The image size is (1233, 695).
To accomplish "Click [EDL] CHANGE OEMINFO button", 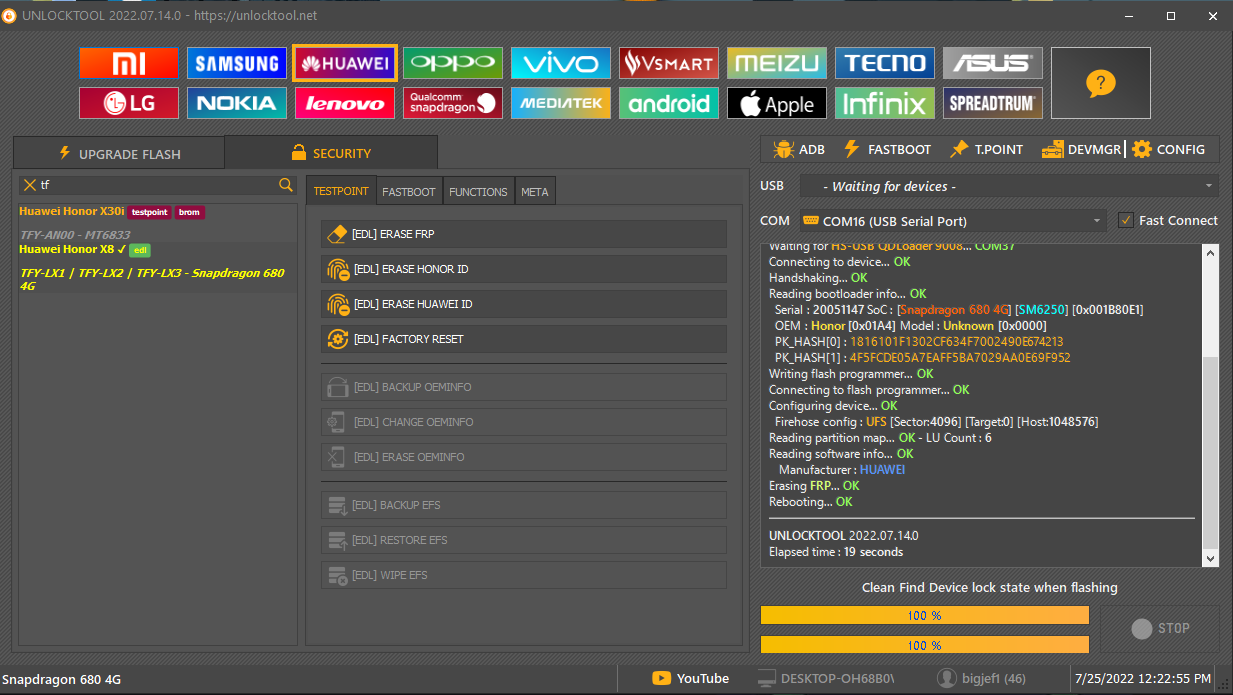I will click(524, 422).
